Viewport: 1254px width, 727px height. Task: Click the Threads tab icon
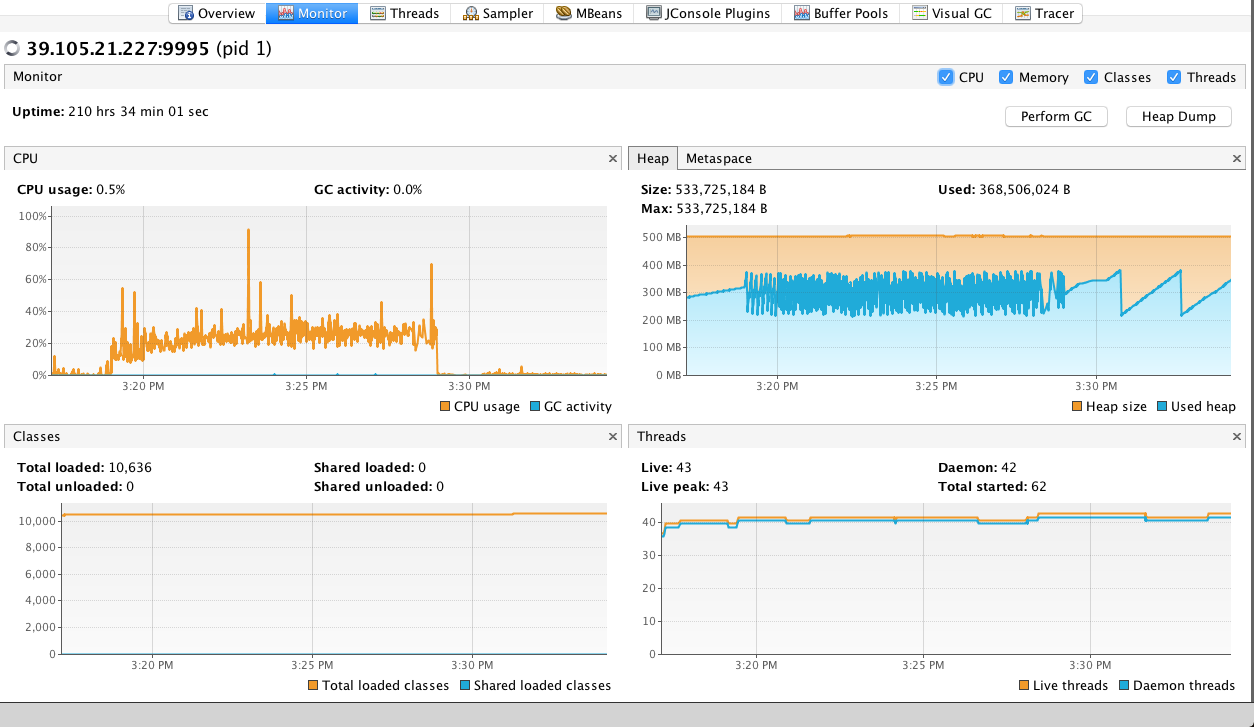(x=378, y=14)
